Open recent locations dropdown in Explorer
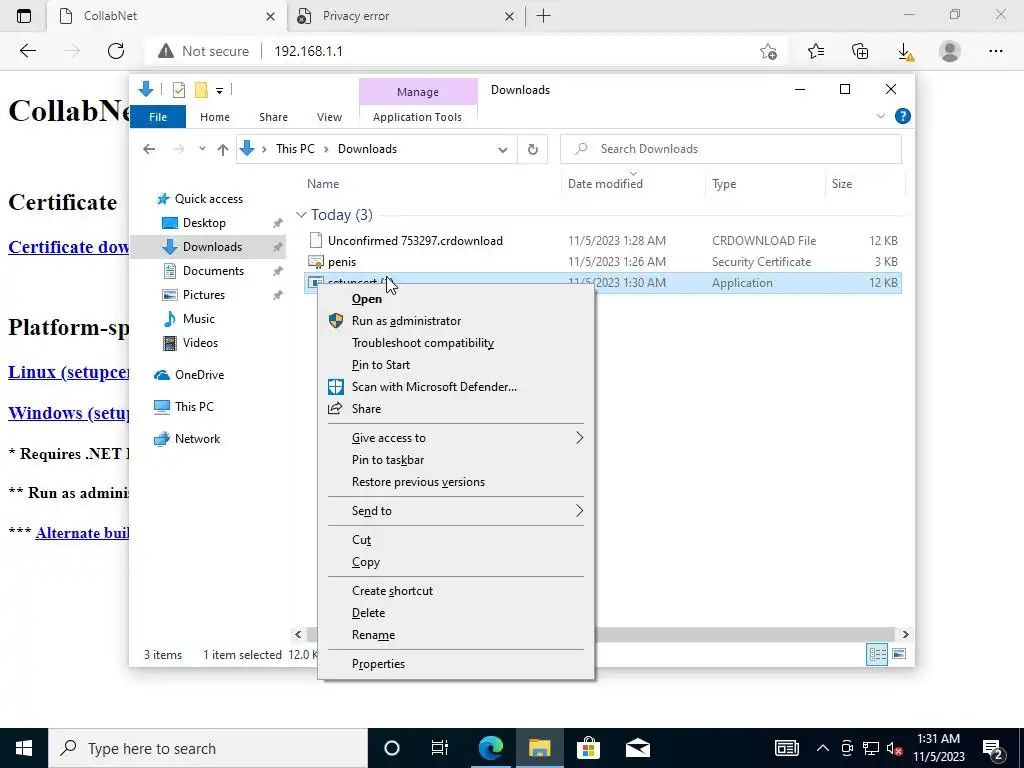Screen dimensions: 1024x768 pyautogui.click(x=202, y=149)
